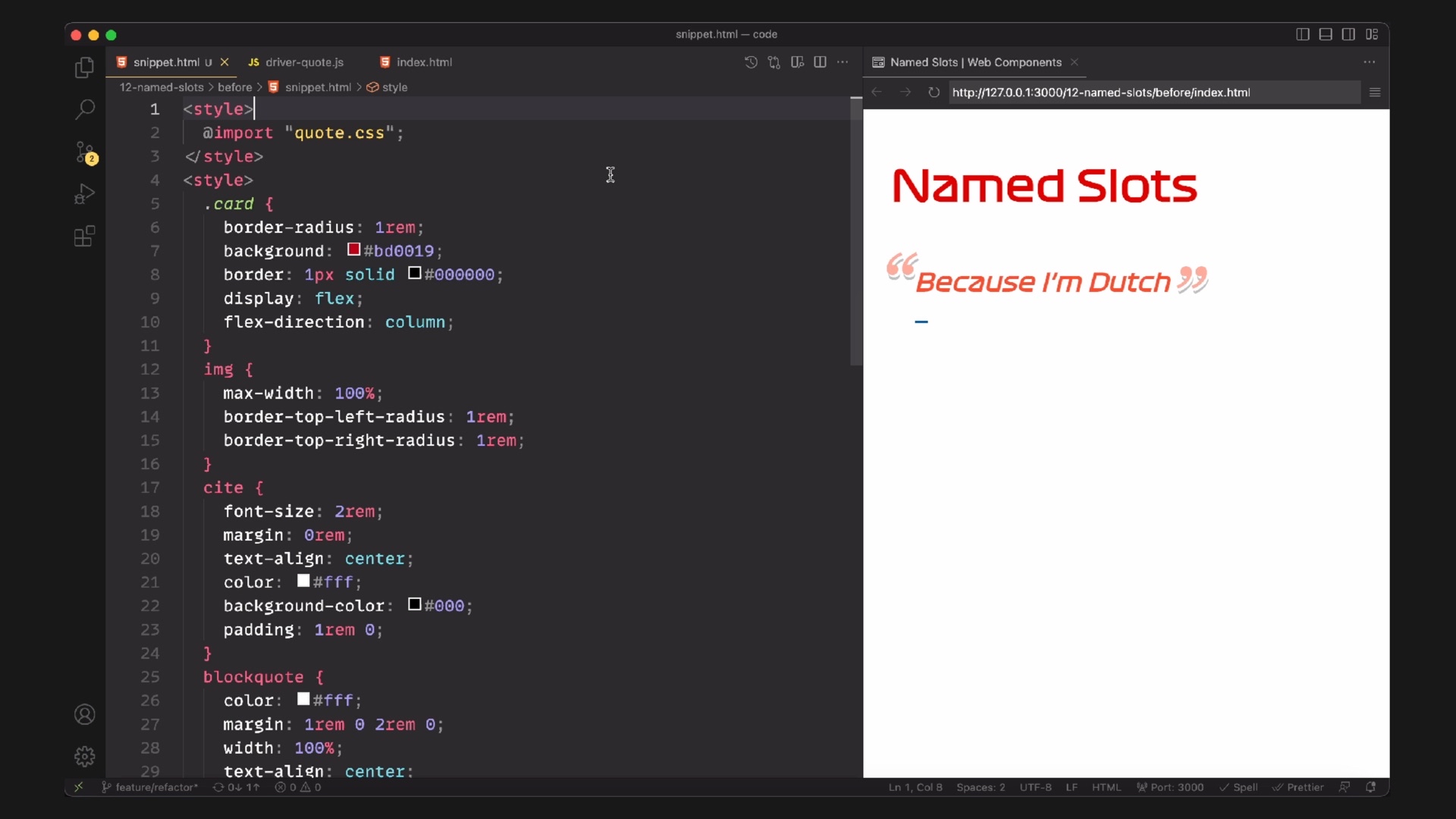The height and width of the screenshot is (819, 1456).
Task: Open the Run and Debug view
Action: pyautogui.click(x=84, y=194)
